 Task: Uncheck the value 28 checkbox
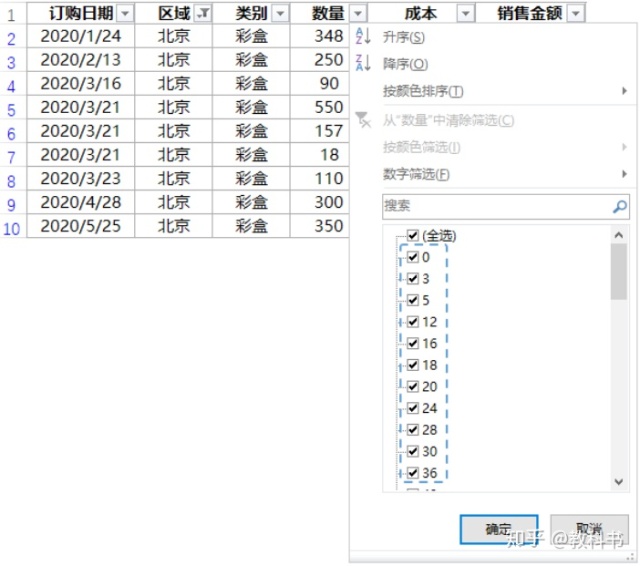pos(413,430)
